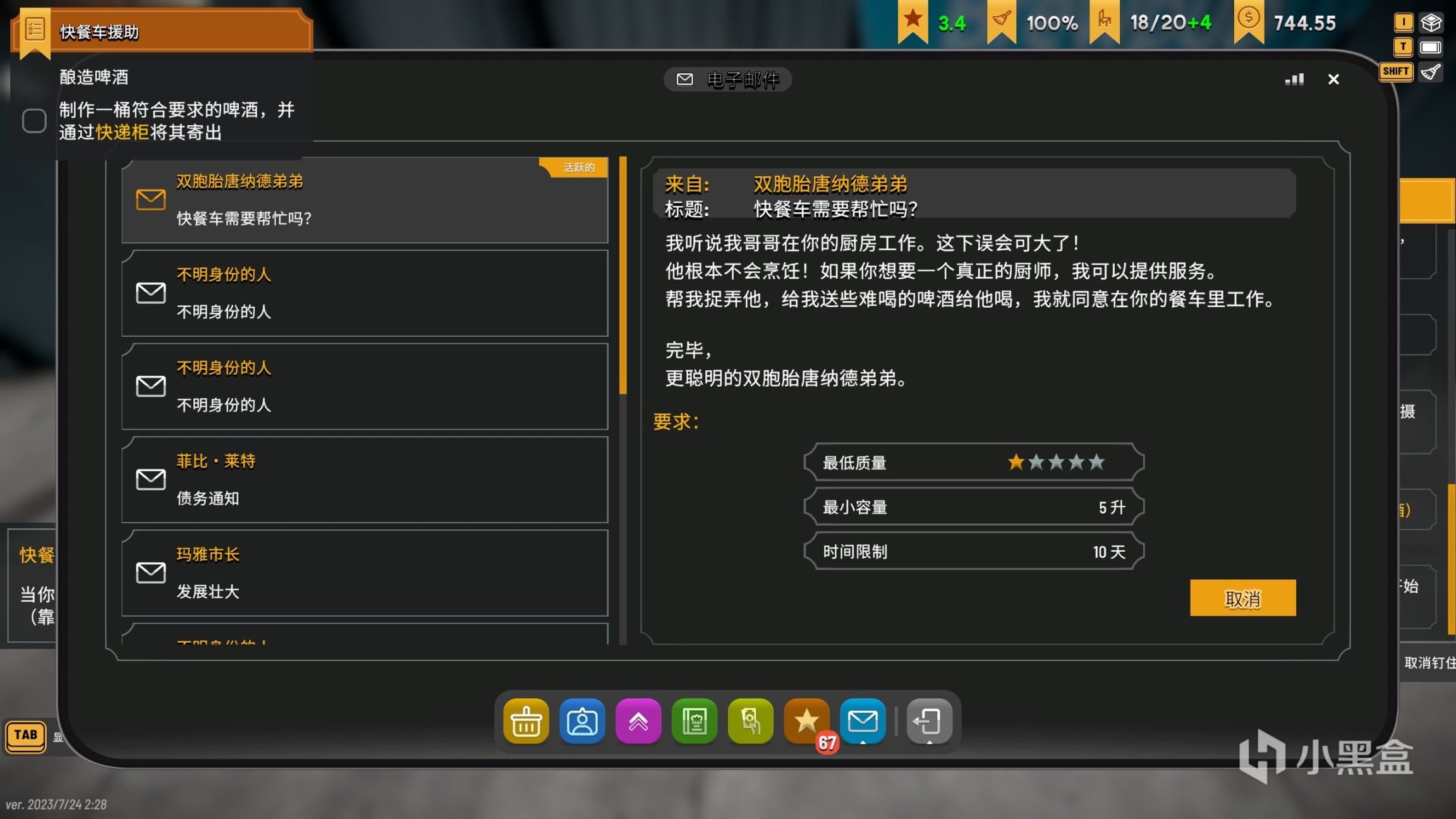Viewport: 1456px width, 819px height.
Task: Click the subject line 快餐车需要帮忙吗? in header
Action: (835, 209)
